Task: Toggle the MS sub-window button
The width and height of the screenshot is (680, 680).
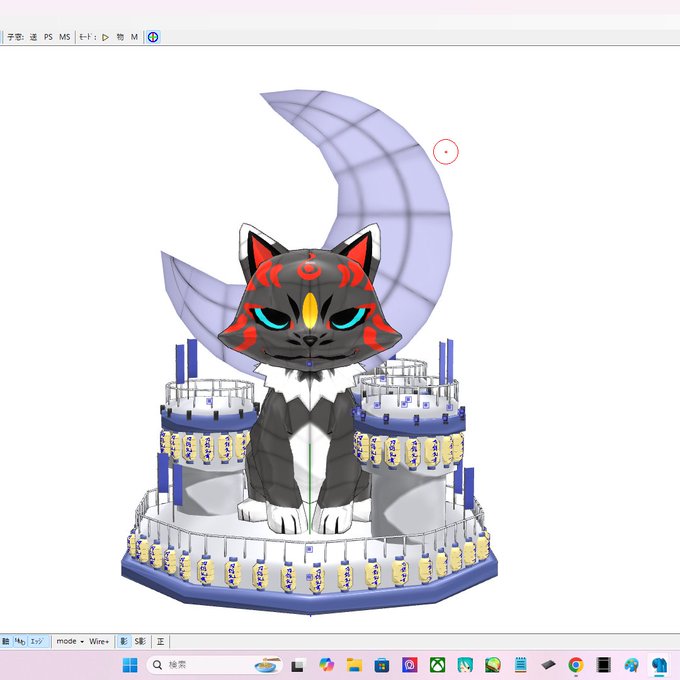Action: click(x=65, y=37)
